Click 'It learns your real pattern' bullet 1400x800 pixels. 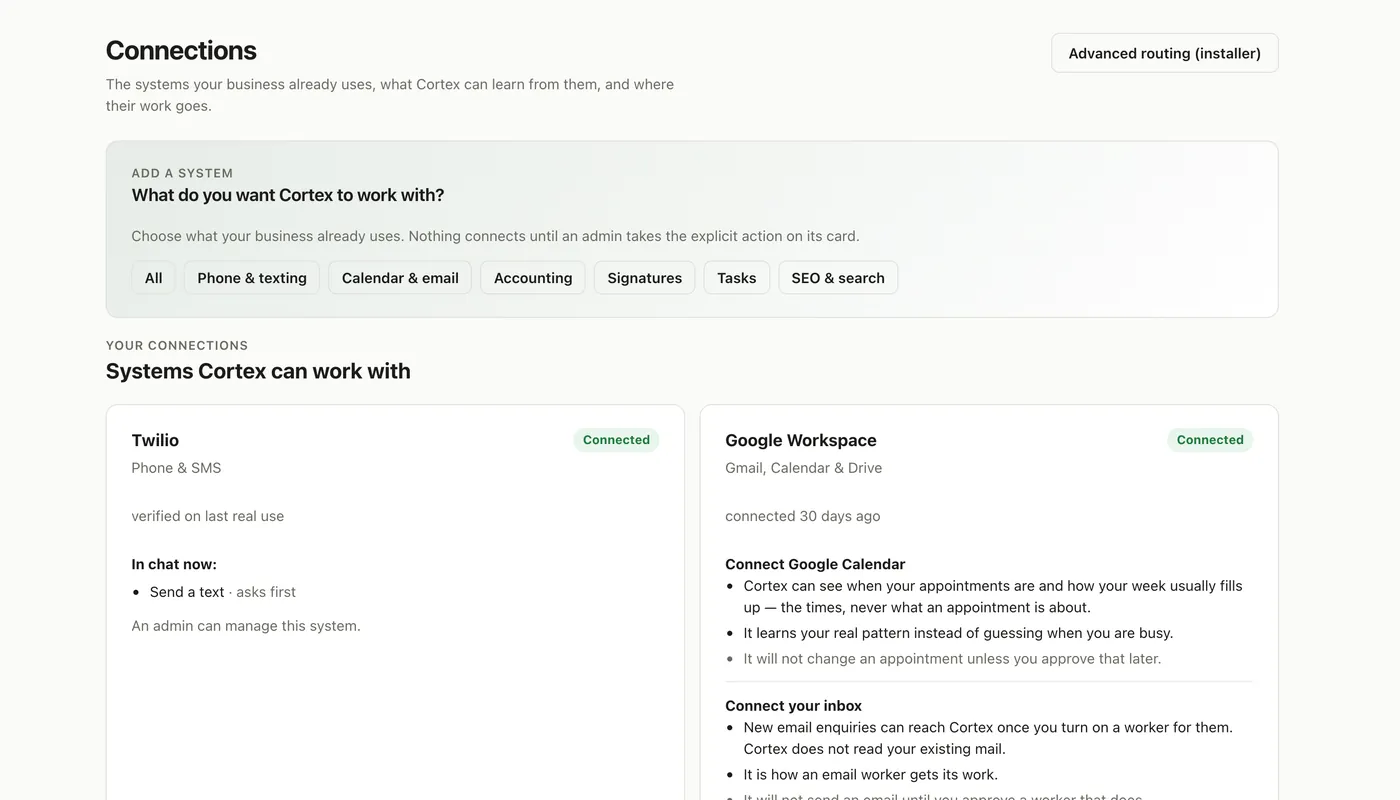(x=958, y=633)
